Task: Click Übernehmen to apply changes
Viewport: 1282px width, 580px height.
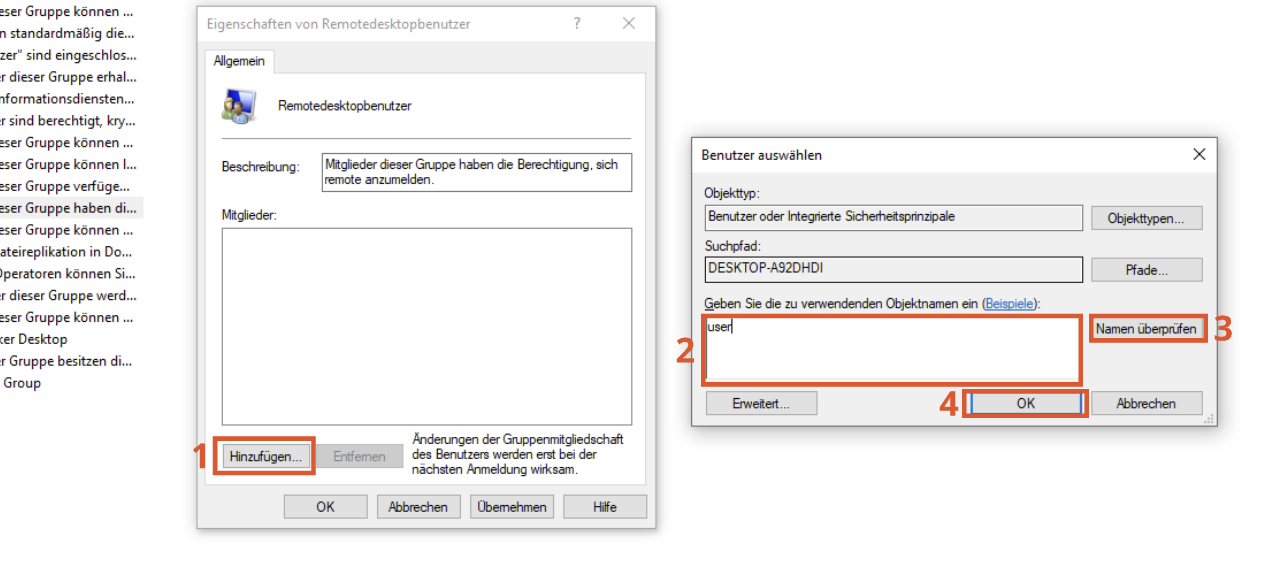Action: [512, 507]
